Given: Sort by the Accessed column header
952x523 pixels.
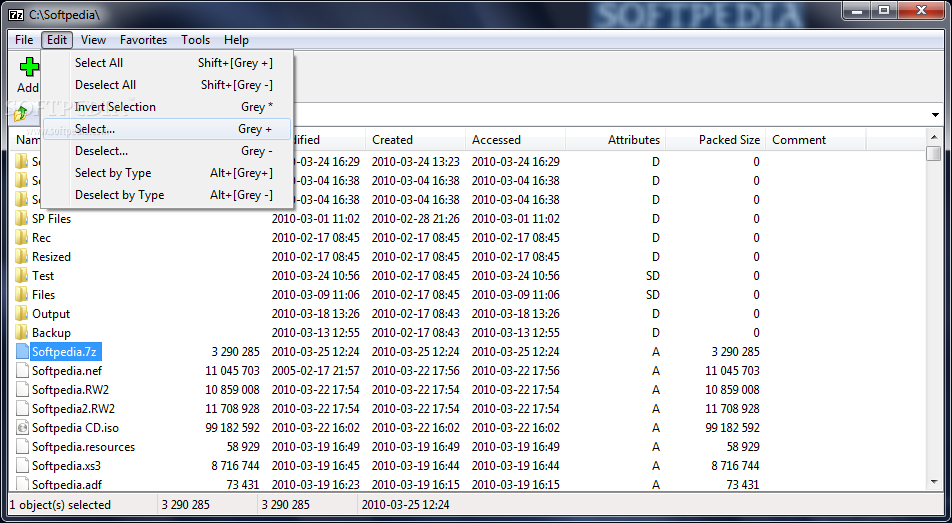Looking at the screenshot, I should pos(515,140).
